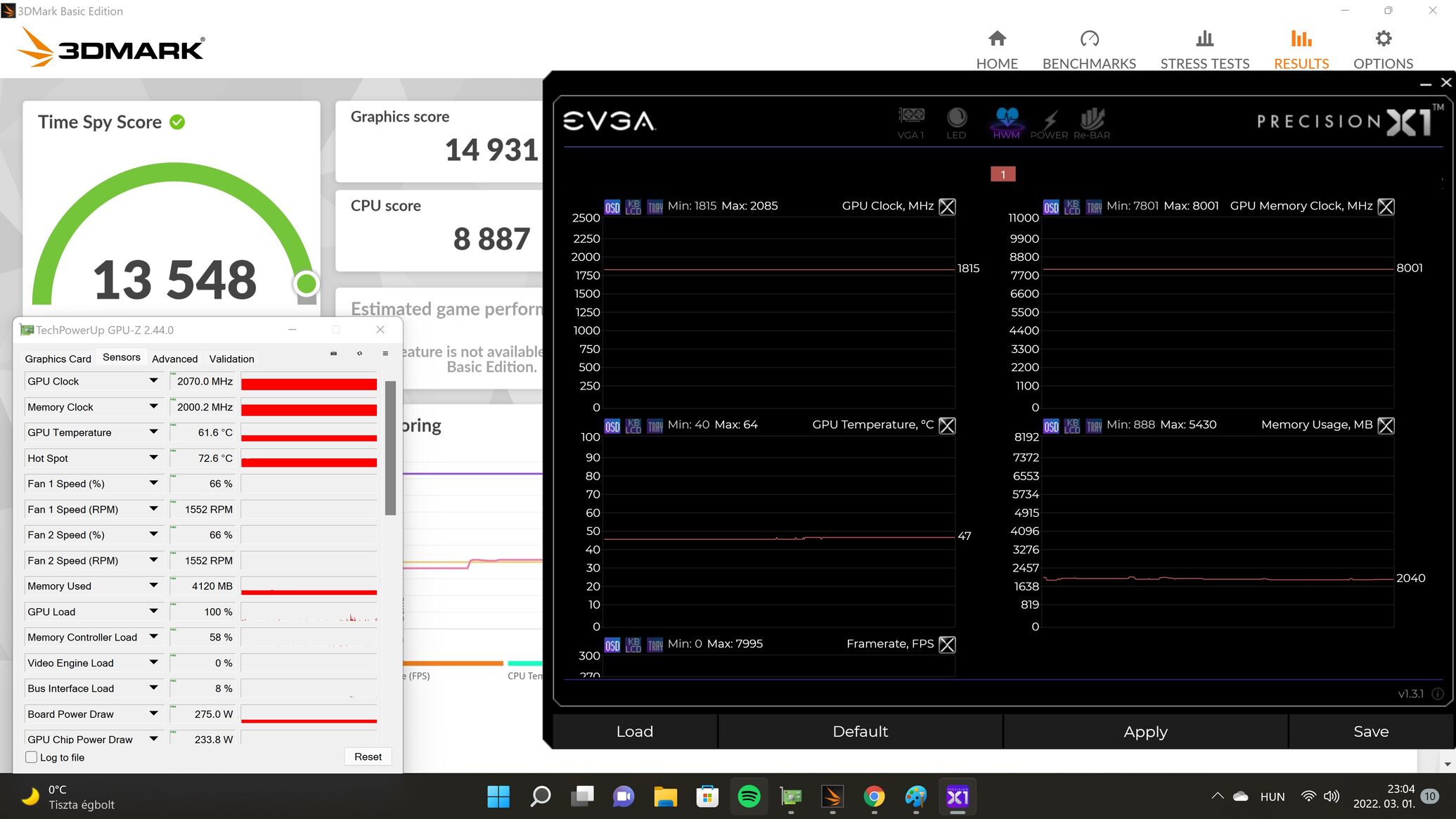Open Spotify from the taskbar

[x=749, y=797]
